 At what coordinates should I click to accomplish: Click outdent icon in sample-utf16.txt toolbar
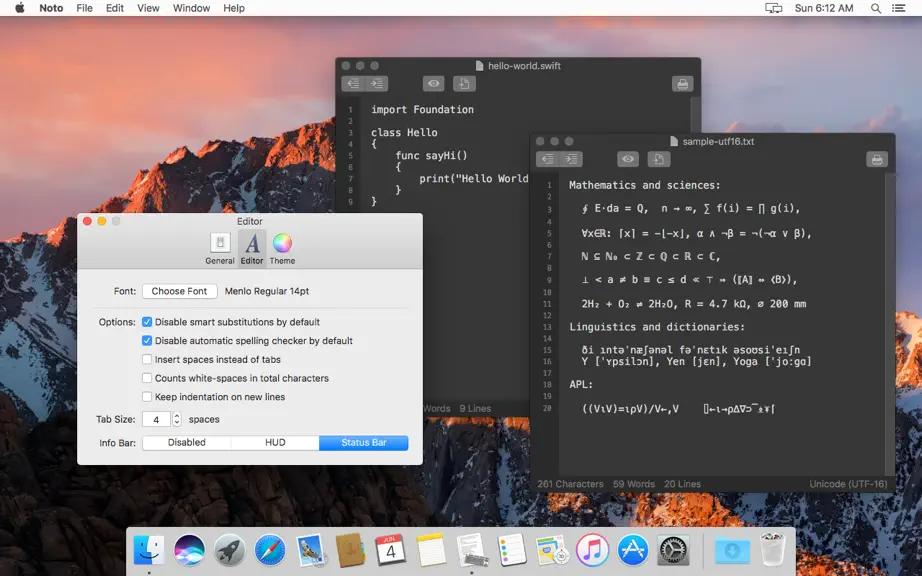[x=547, y=159]
